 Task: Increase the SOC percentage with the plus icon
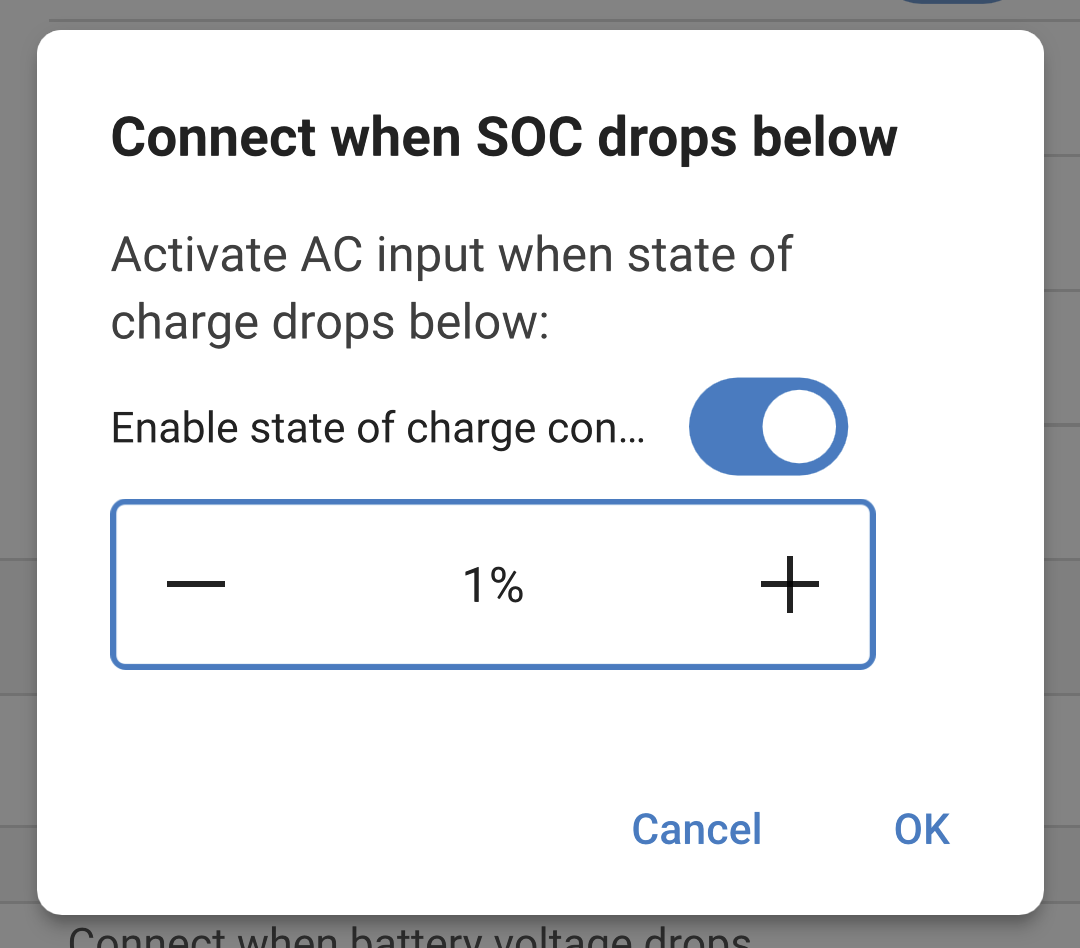[790, 585]
